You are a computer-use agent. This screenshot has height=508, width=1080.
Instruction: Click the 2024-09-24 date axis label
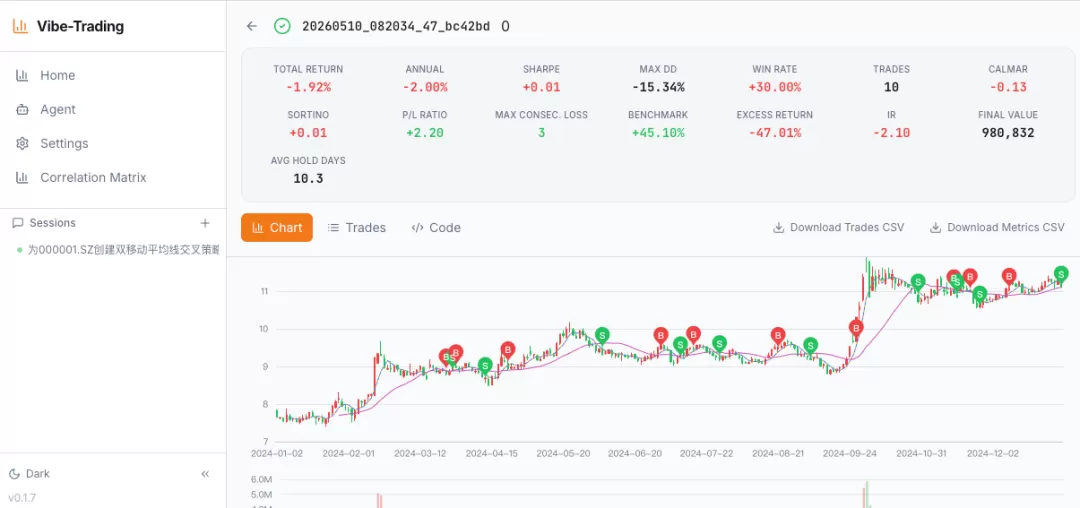[x=850, y=454]
